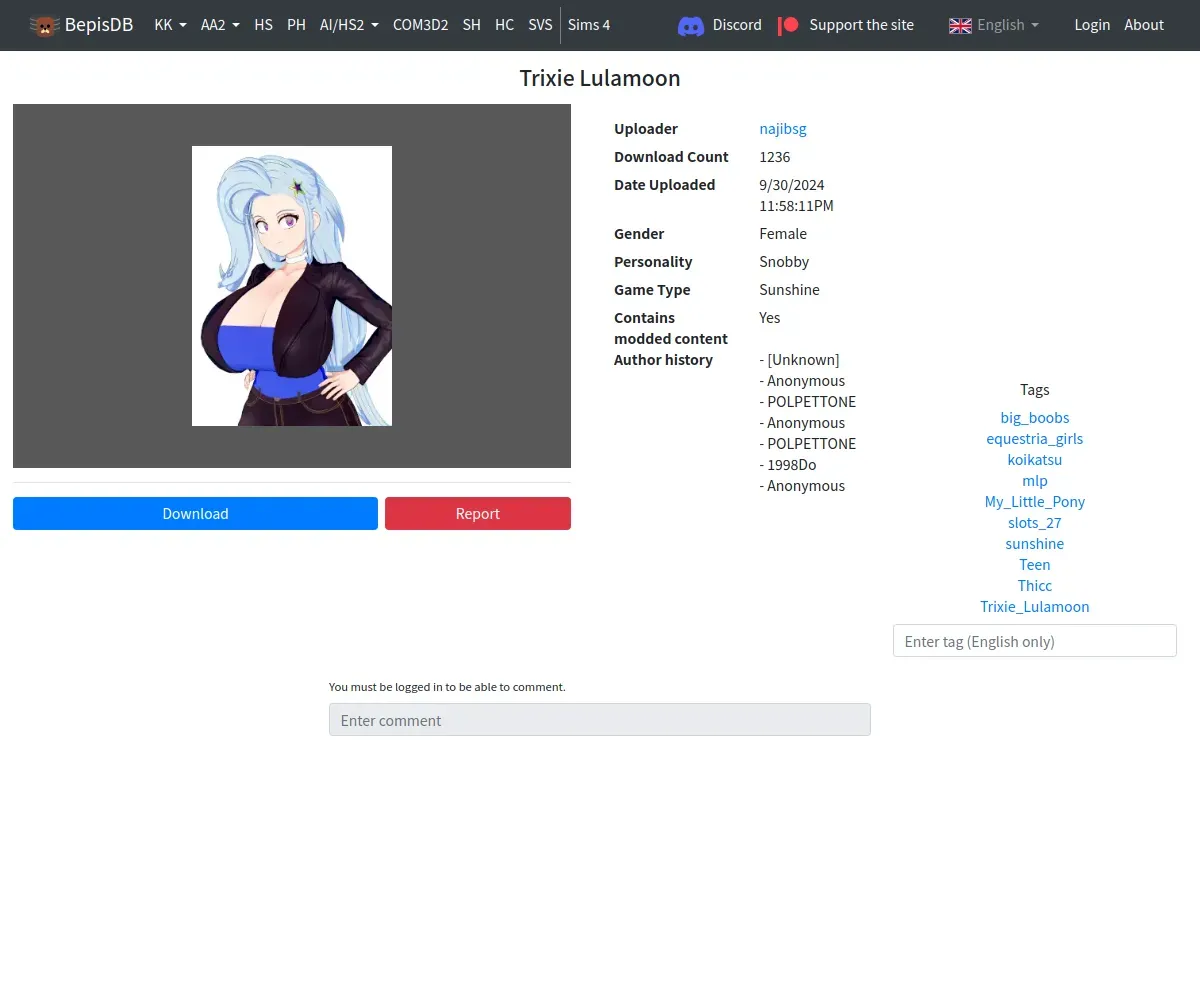This screenshot has height=1000, width=1200.
Task: Click the Sunshine game type value
Action: [789, 290]
